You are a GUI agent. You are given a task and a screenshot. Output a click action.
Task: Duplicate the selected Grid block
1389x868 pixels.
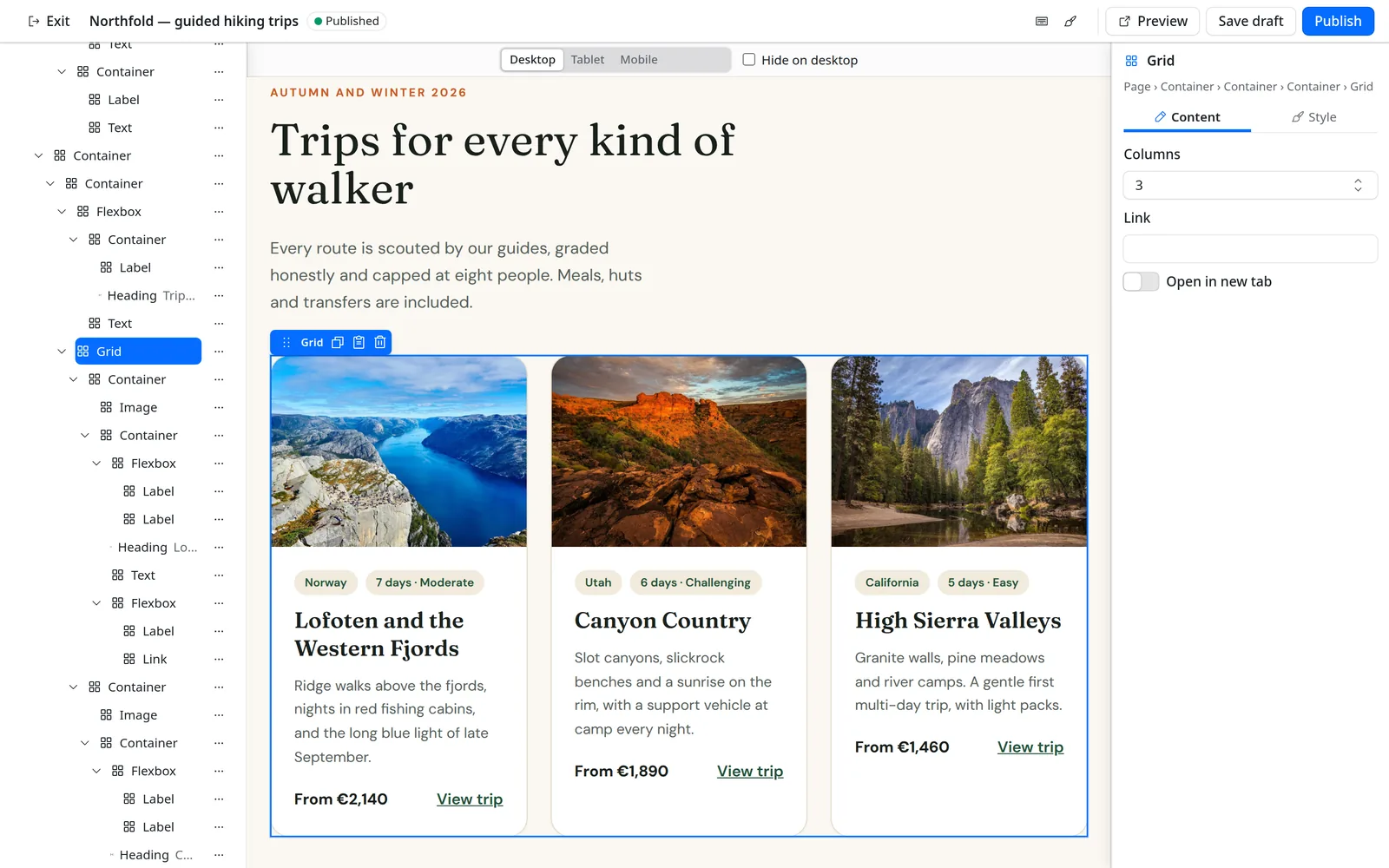coord(338,343)
